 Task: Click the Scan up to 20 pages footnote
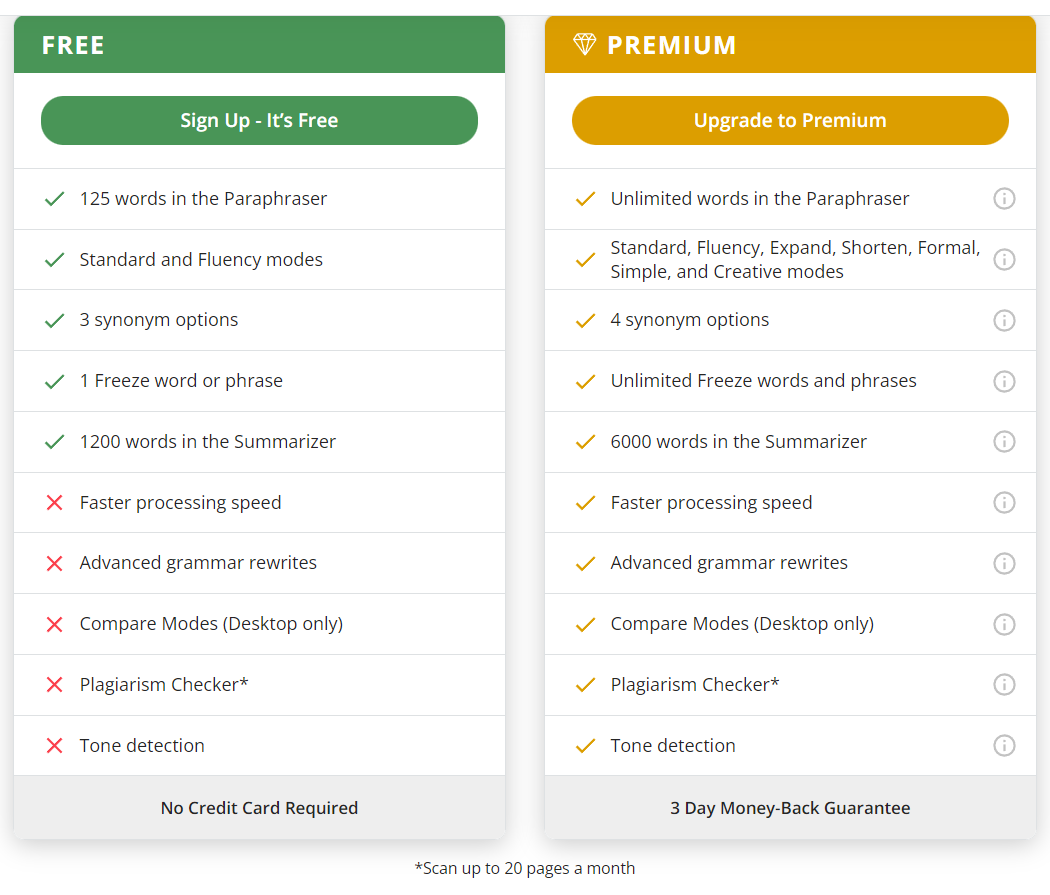525,868
